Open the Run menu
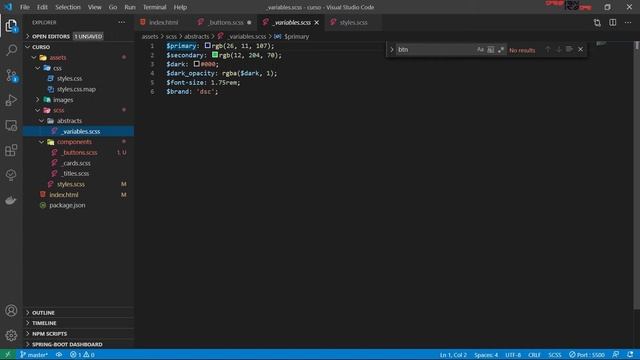The width and height of the screenshot is (640, 360). pos(130,7)
